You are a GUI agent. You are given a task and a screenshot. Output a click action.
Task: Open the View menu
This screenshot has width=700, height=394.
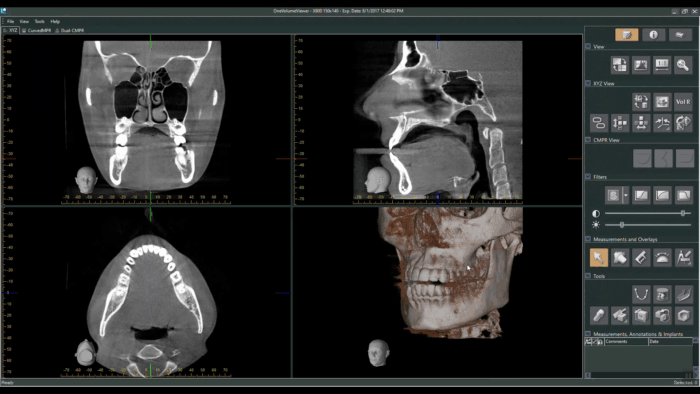coord(24,21)
